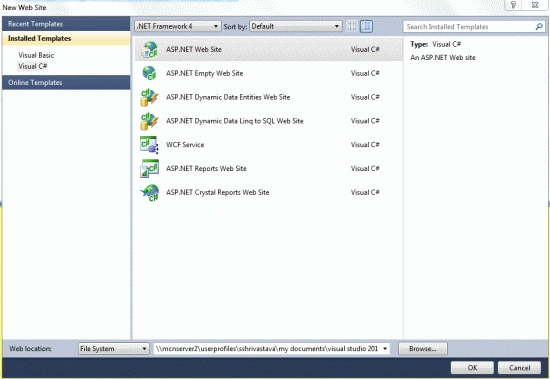Click the OK button
Image resolution: width=550 pixels, height=379 pixels.
472,367
